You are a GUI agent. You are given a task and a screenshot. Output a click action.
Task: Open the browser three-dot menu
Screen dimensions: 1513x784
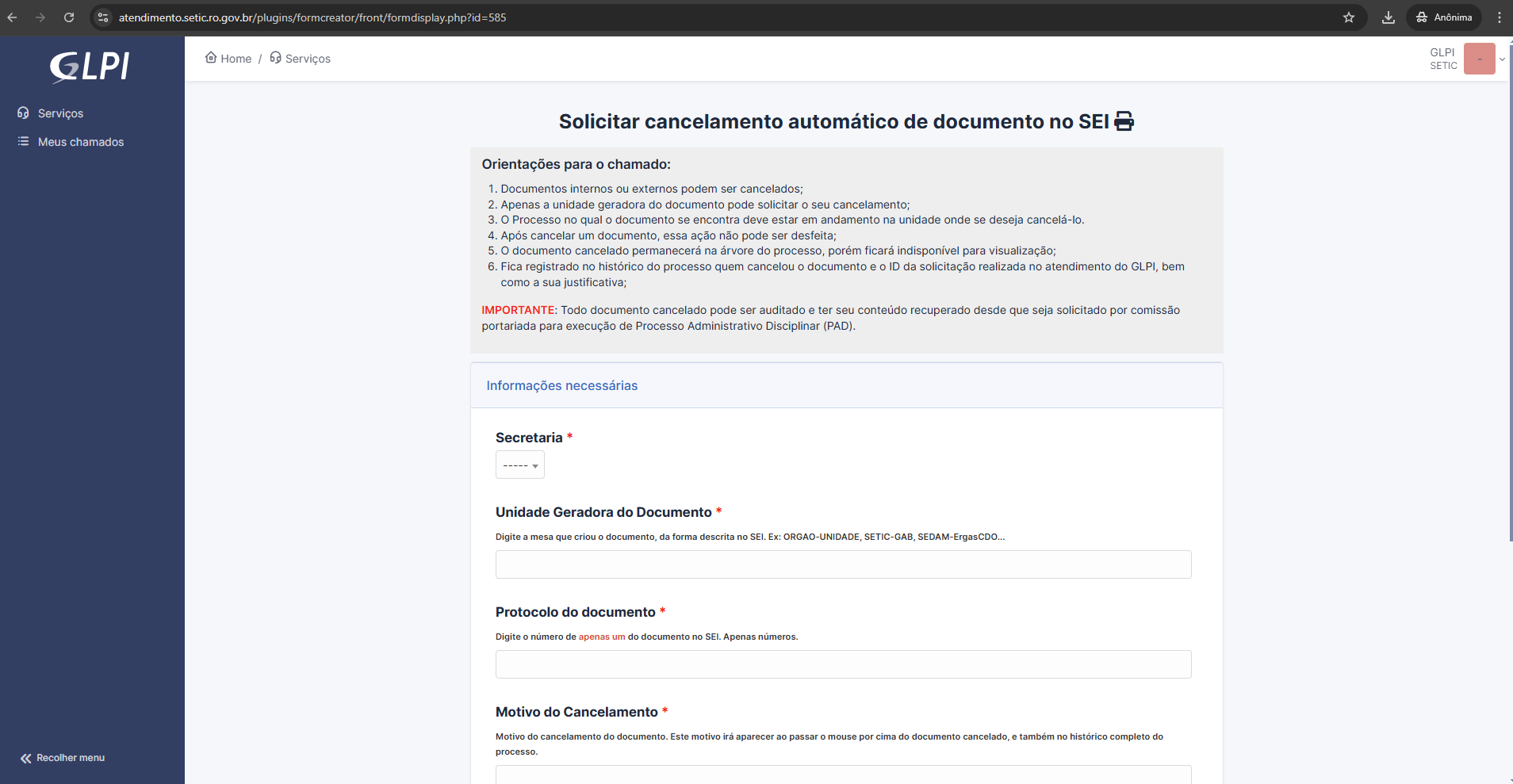[x=1499, y=17]
